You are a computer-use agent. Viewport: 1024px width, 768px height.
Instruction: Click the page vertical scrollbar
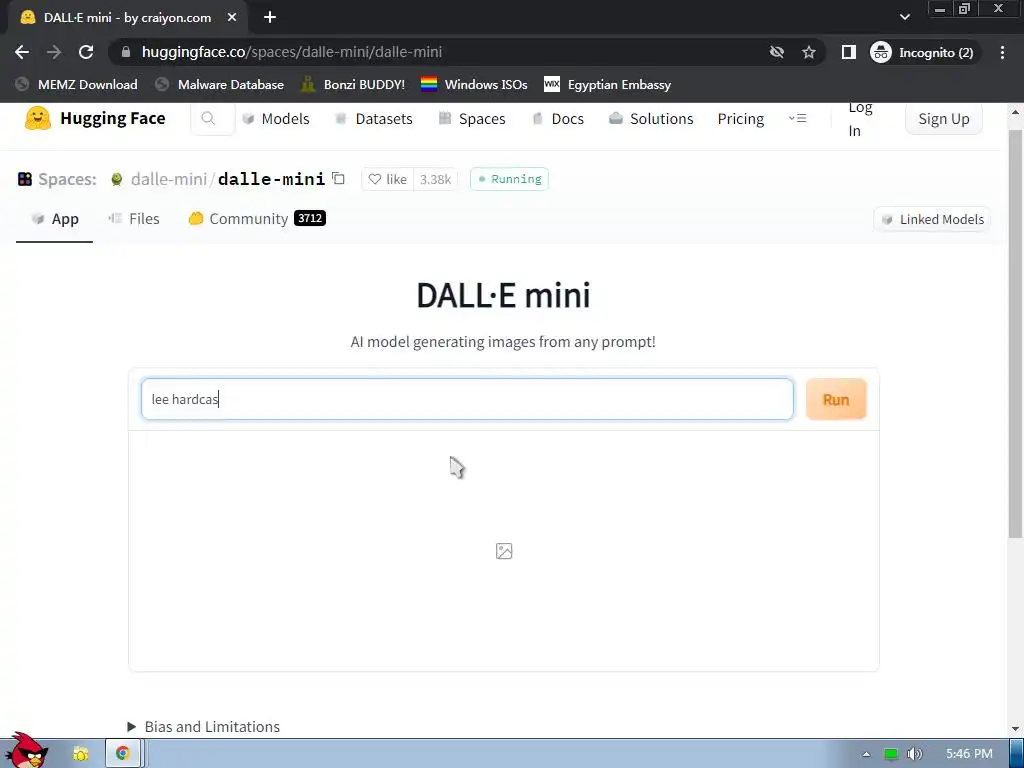pyautogui.click(x=1015, y=334)
